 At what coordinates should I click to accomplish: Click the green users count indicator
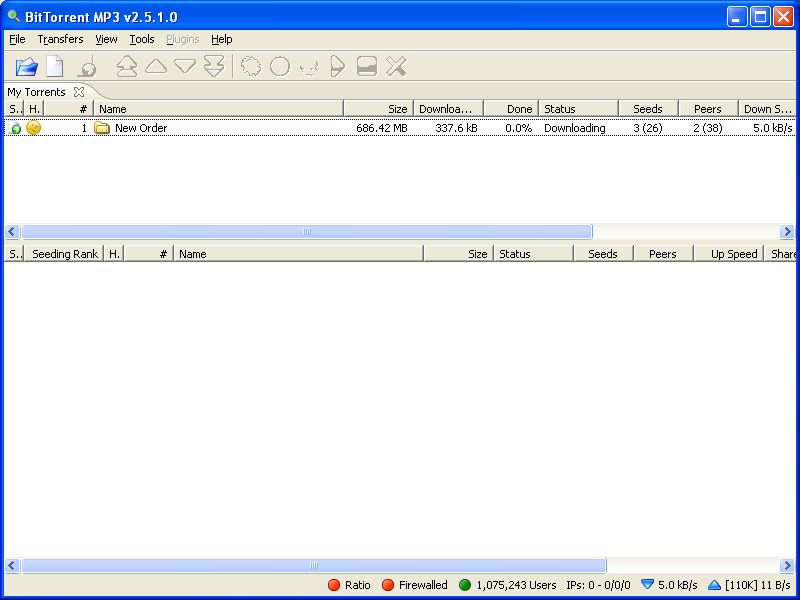coord(465,585)
